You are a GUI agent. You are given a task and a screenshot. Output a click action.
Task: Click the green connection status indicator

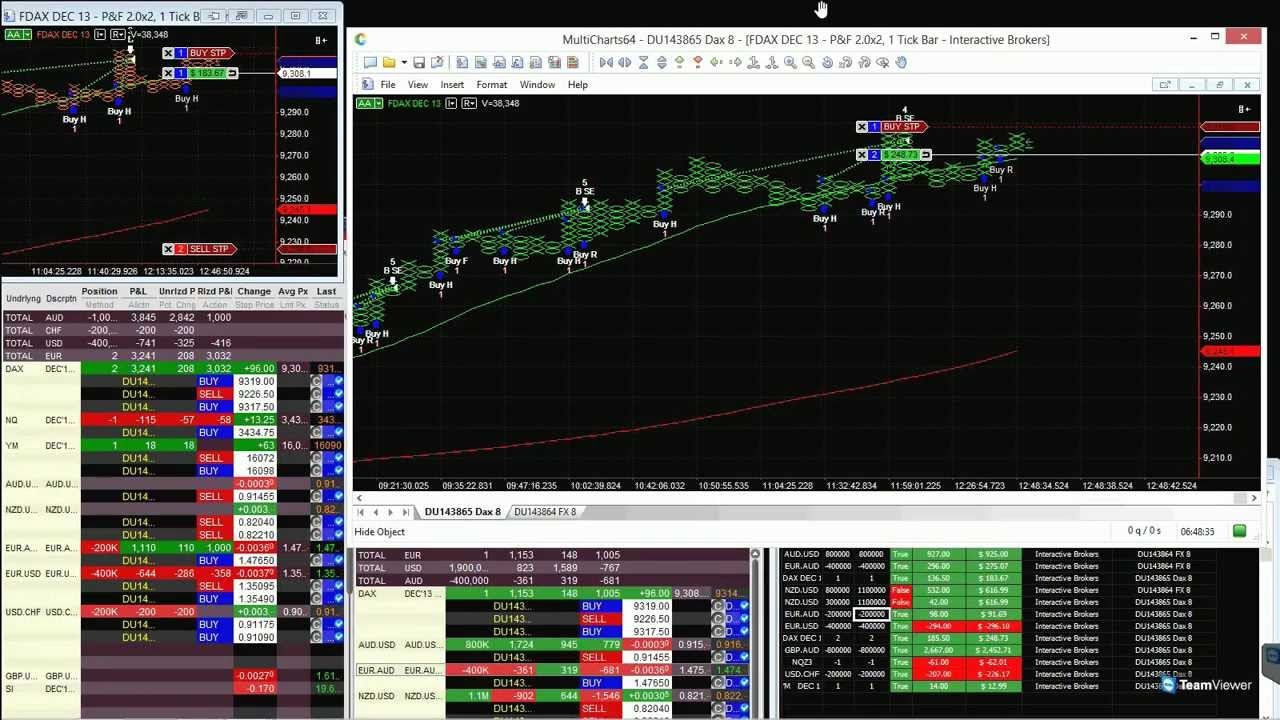(1239, 531)
